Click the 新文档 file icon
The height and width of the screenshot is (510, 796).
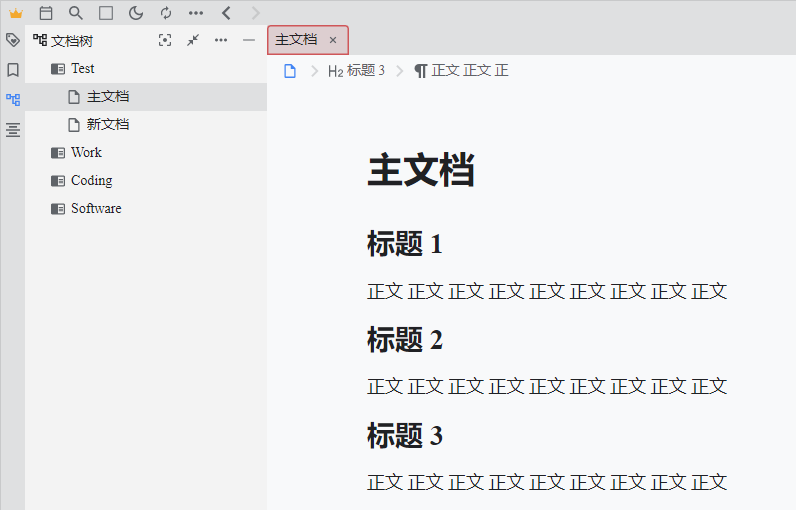74,125
